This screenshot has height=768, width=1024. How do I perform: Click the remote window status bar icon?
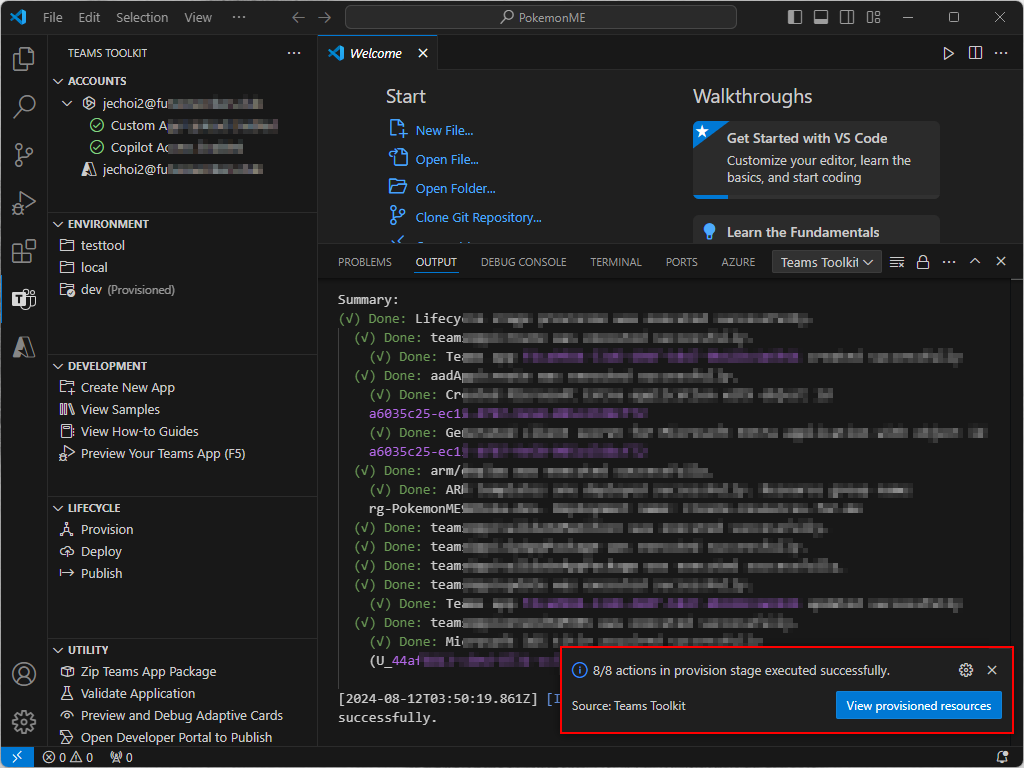(17, 757)
